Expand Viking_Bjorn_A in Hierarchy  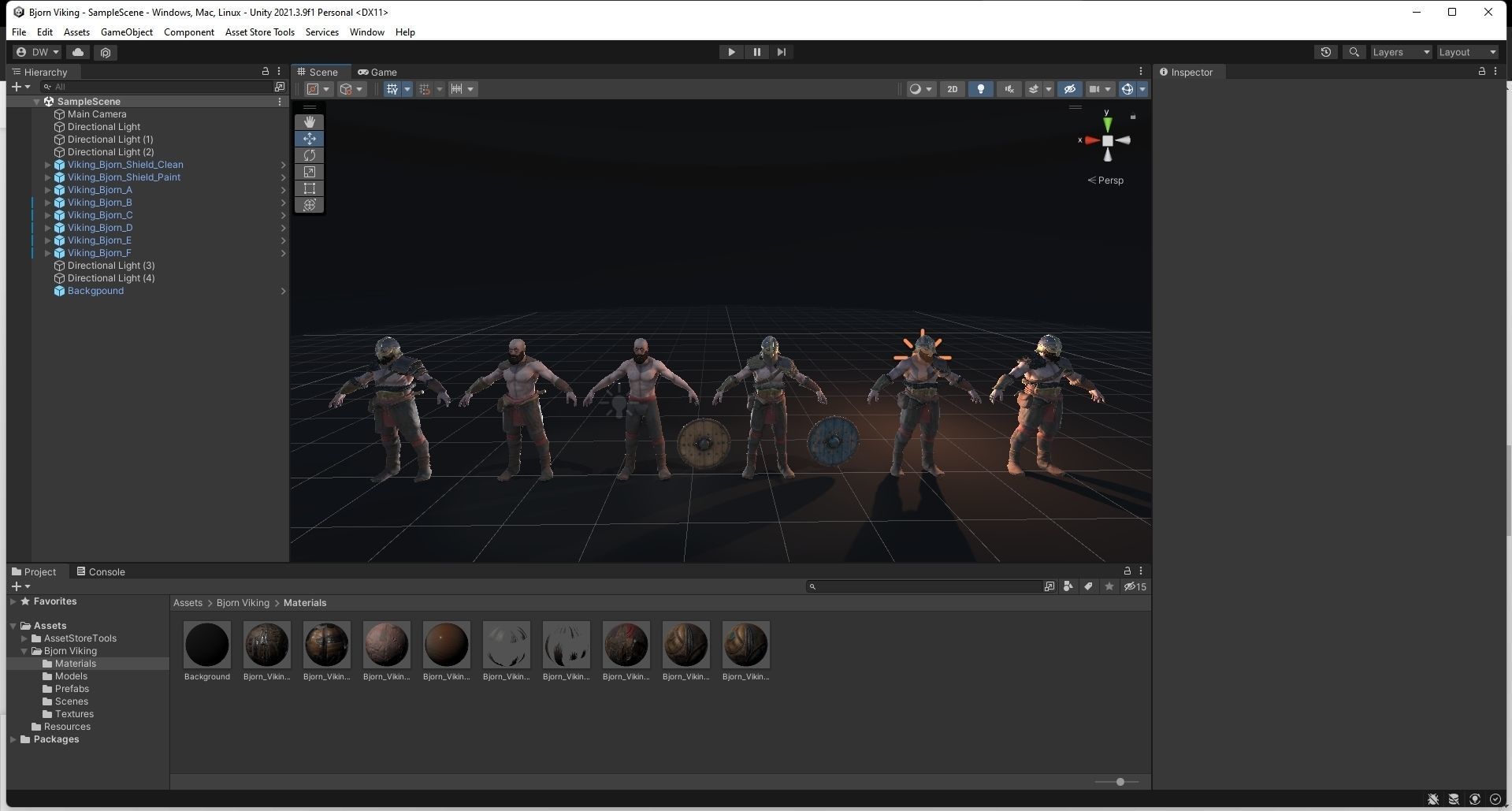(47, 190)
